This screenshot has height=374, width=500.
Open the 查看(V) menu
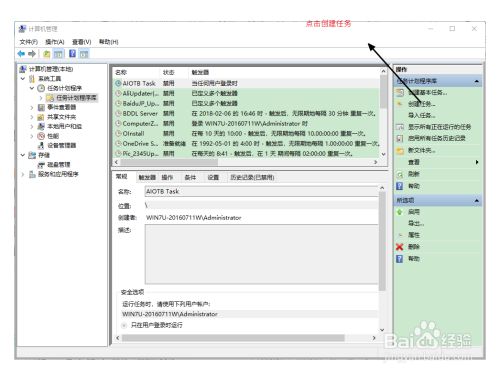click(x=82, y=42)
